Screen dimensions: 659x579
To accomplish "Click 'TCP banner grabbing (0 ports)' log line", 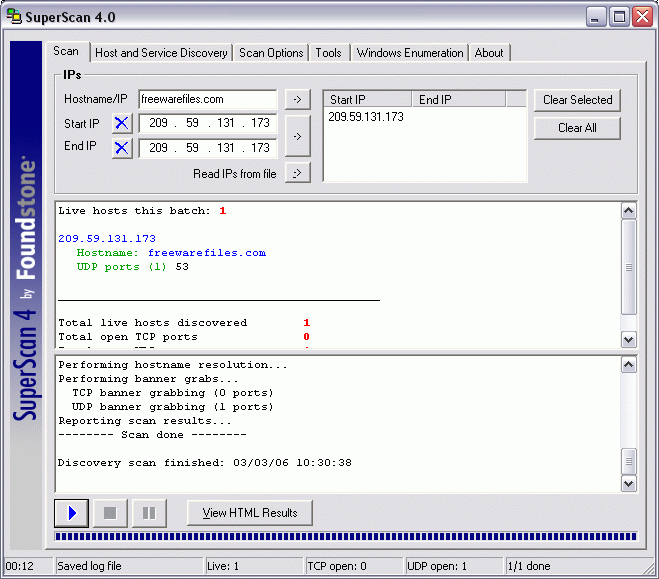I will click(172, 393).
